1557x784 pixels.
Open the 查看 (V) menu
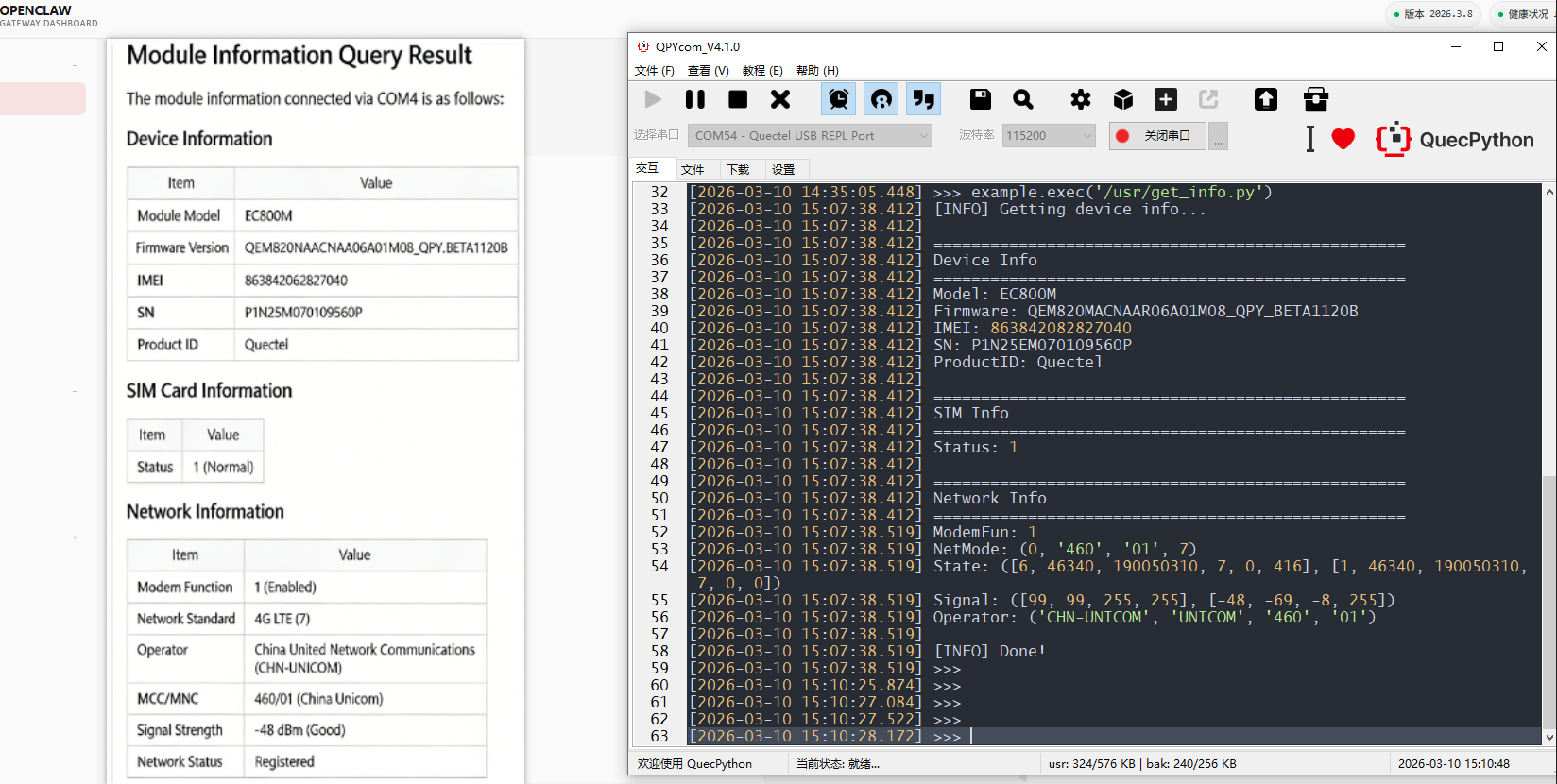[x=708, y=71]
